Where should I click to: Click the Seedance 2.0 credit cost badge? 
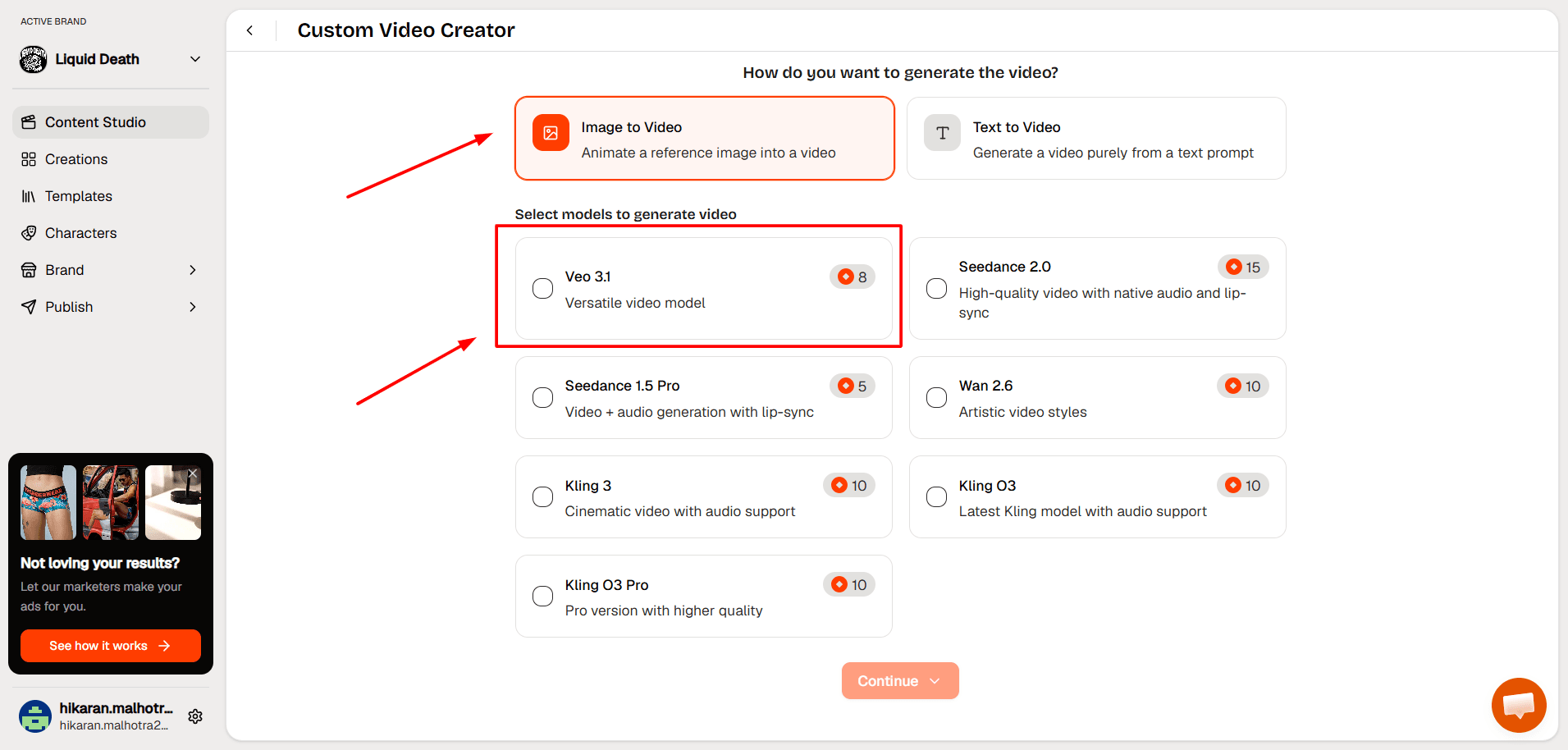pos(1243,268)
